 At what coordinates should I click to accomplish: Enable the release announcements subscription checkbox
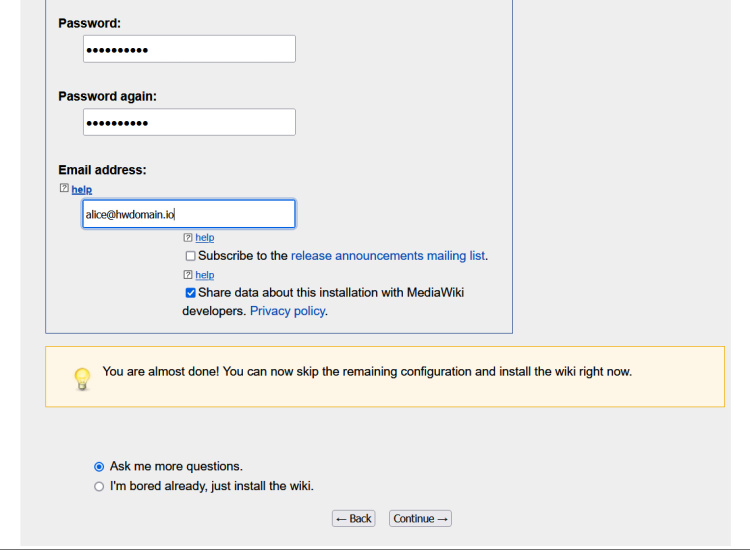pyautogui.click(x=190, y=256)
